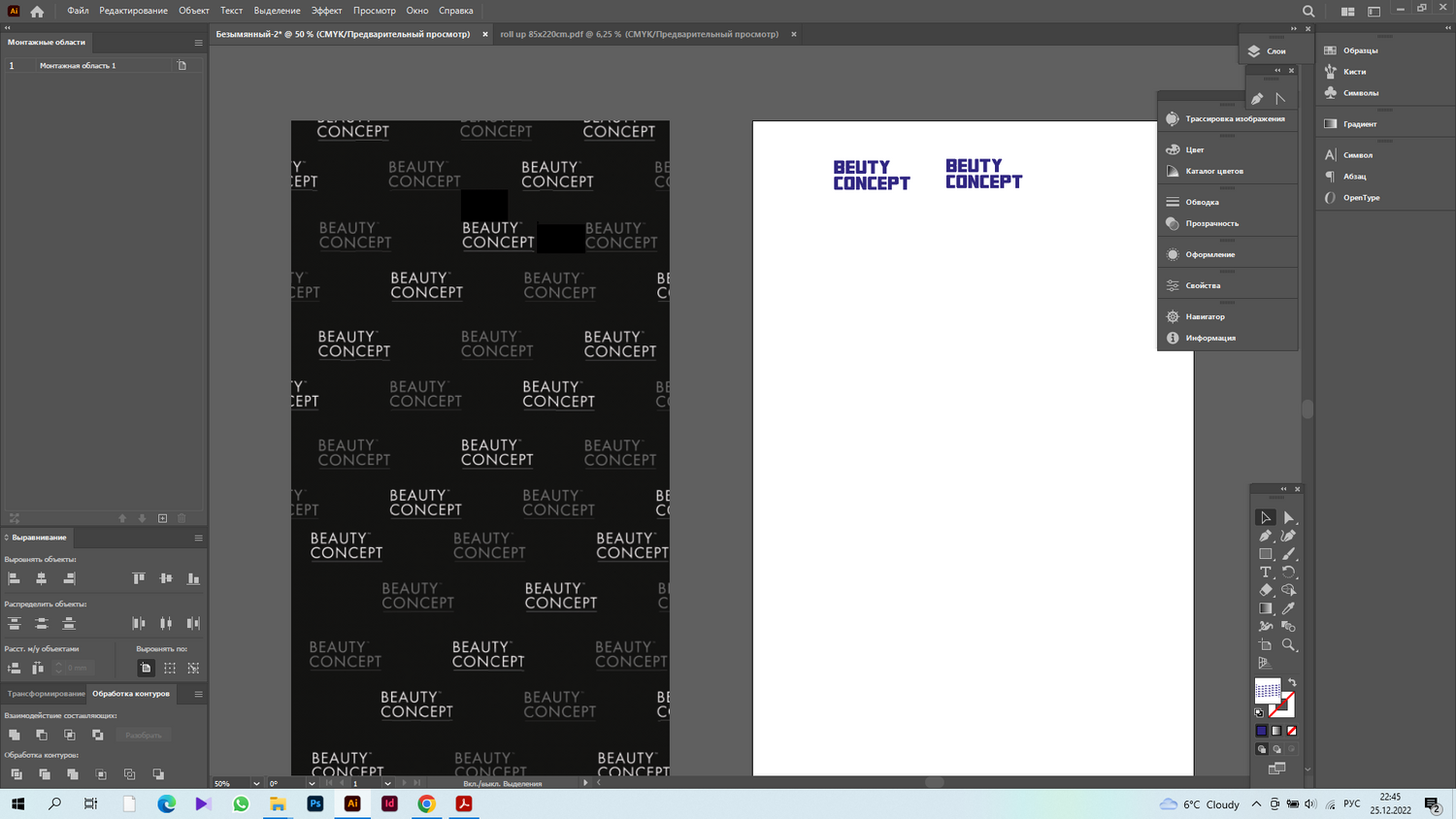
Task: Open the Artboards panel options menu
Action: click(198, 43)
